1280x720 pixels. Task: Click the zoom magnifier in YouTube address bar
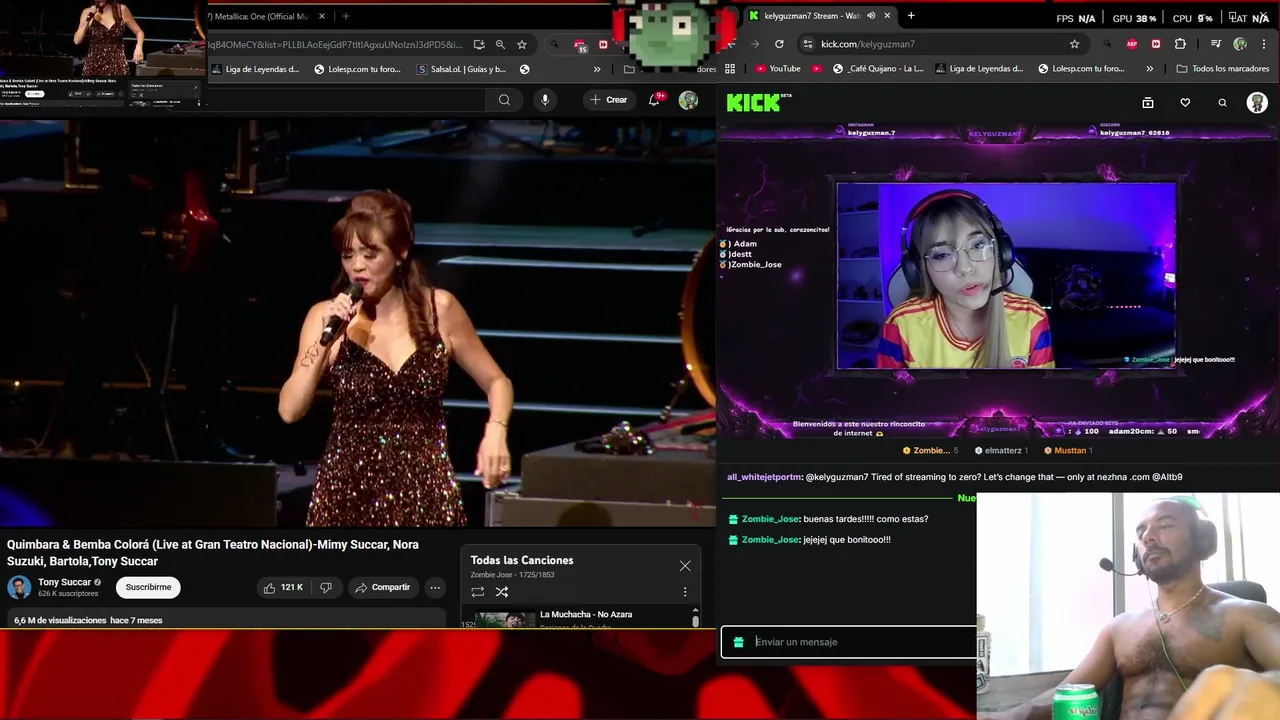point(500,44)
